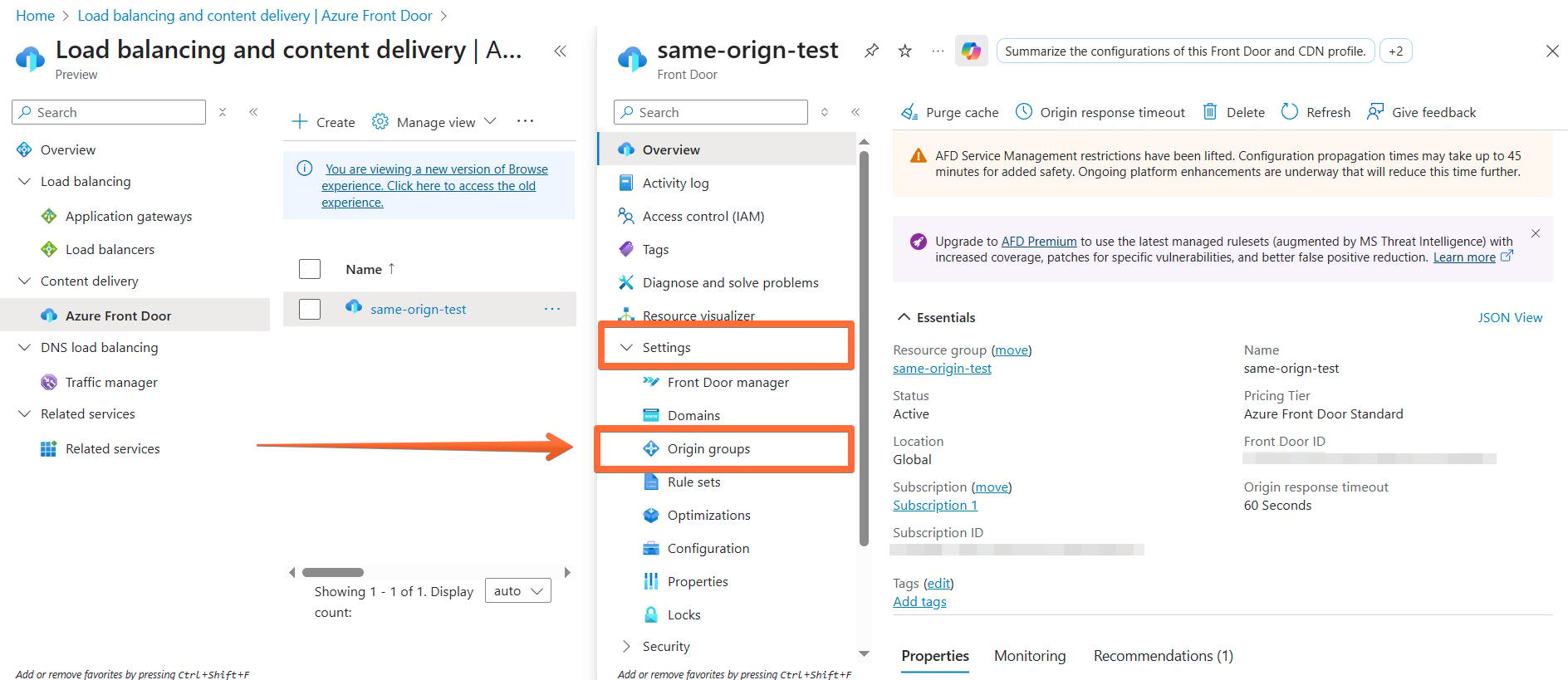This screenshot has height=680, width=1568.
Task: Dismiss the AFD Premium upgrade banner
Action: click(1536, 233)
